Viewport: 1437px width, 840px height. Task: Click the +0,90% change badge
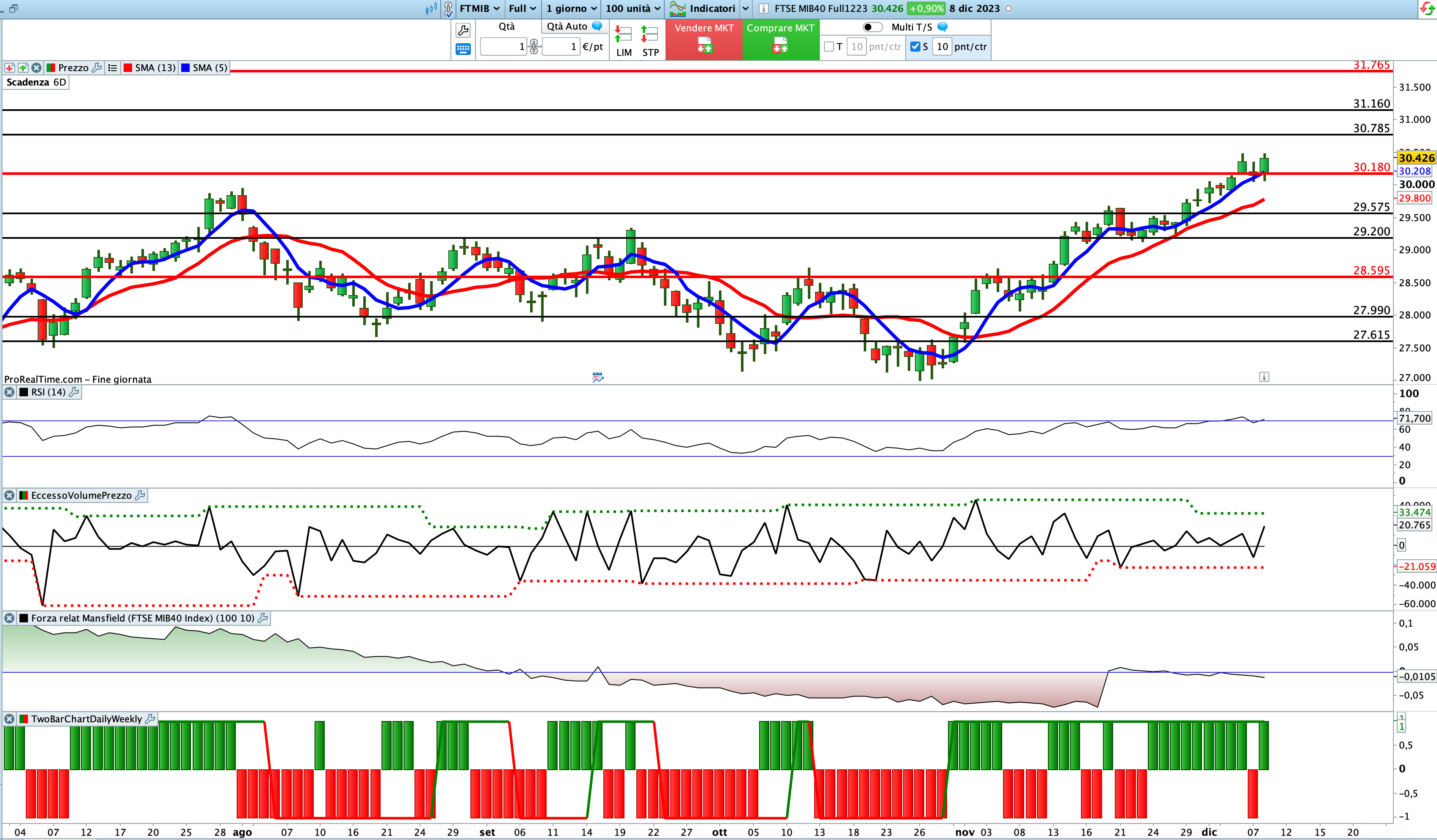[x=926, y=8]
